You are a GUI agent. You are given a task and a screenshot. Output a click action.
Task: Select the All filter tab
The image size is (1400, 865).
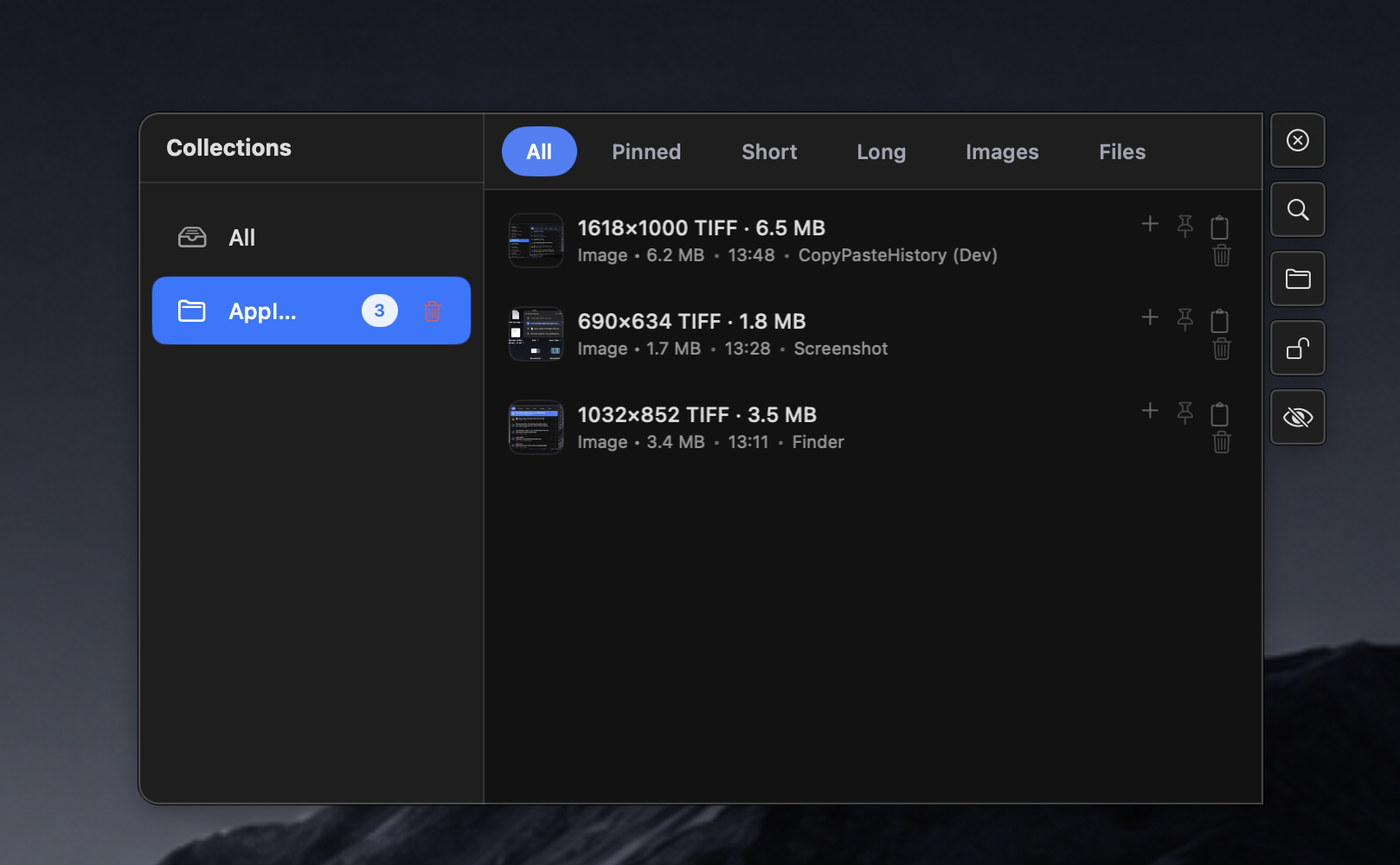(x=539, y=152)
